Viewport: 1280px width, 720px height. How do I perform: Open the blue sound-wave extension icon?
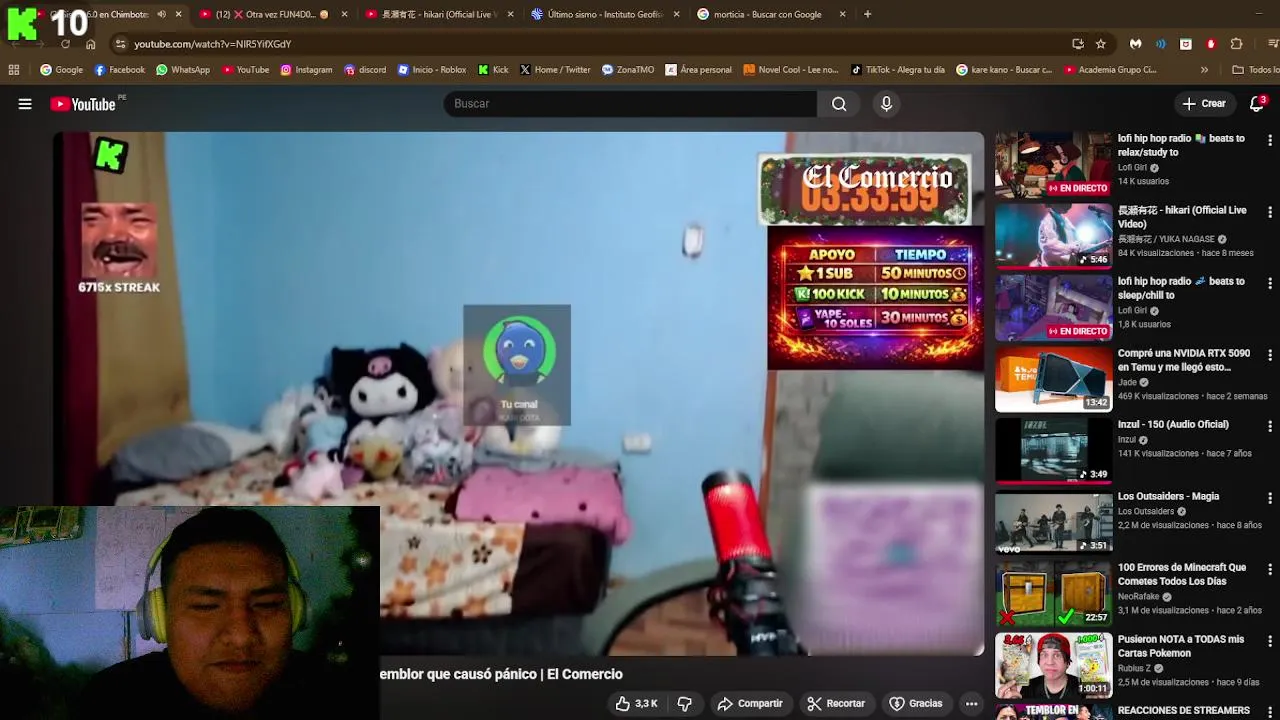[x=1161, y=44]
